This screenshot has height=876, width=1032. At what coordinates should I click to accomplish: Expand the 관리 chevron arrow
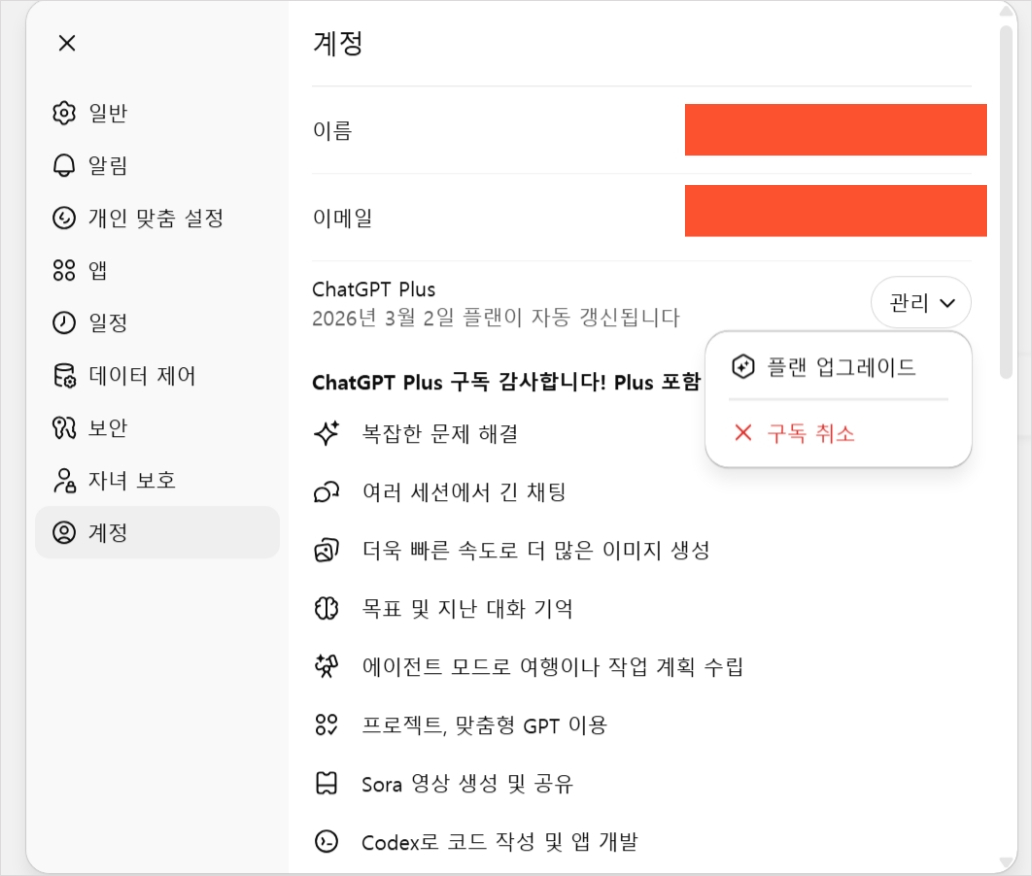[948, 303]
